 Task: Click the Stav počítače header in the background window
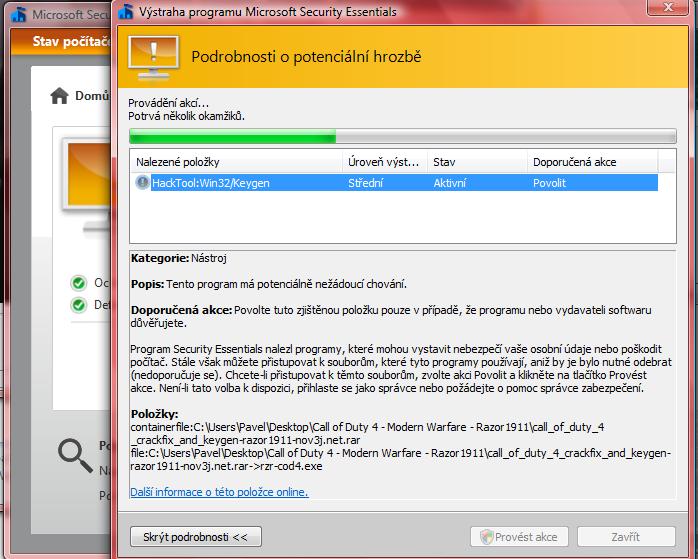(x=71, y=41)
